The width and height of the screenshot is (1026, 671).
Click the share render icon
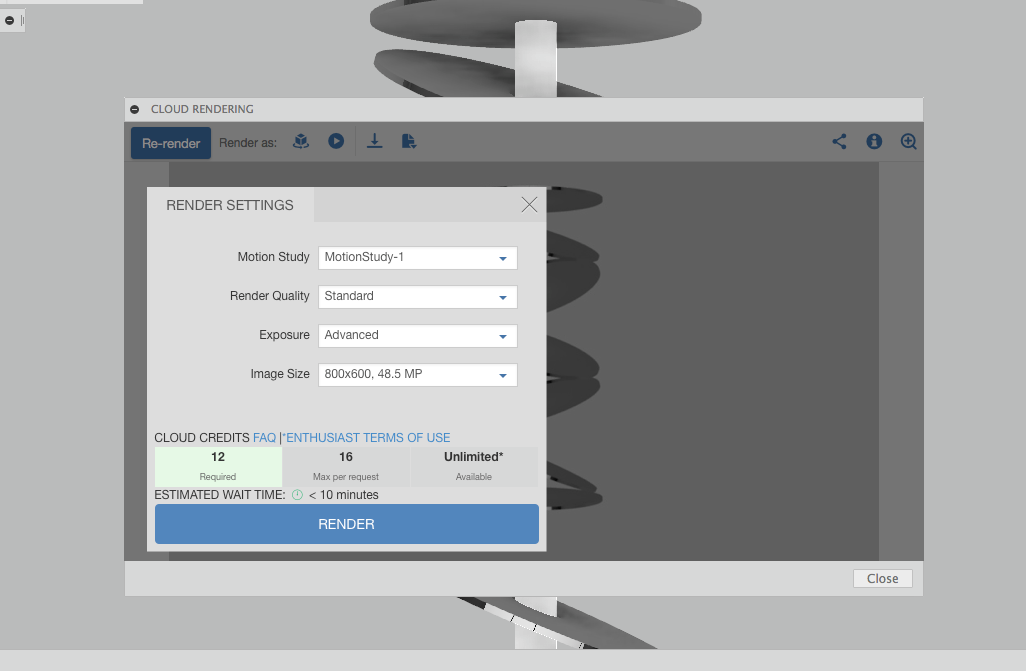click(839, 141)
